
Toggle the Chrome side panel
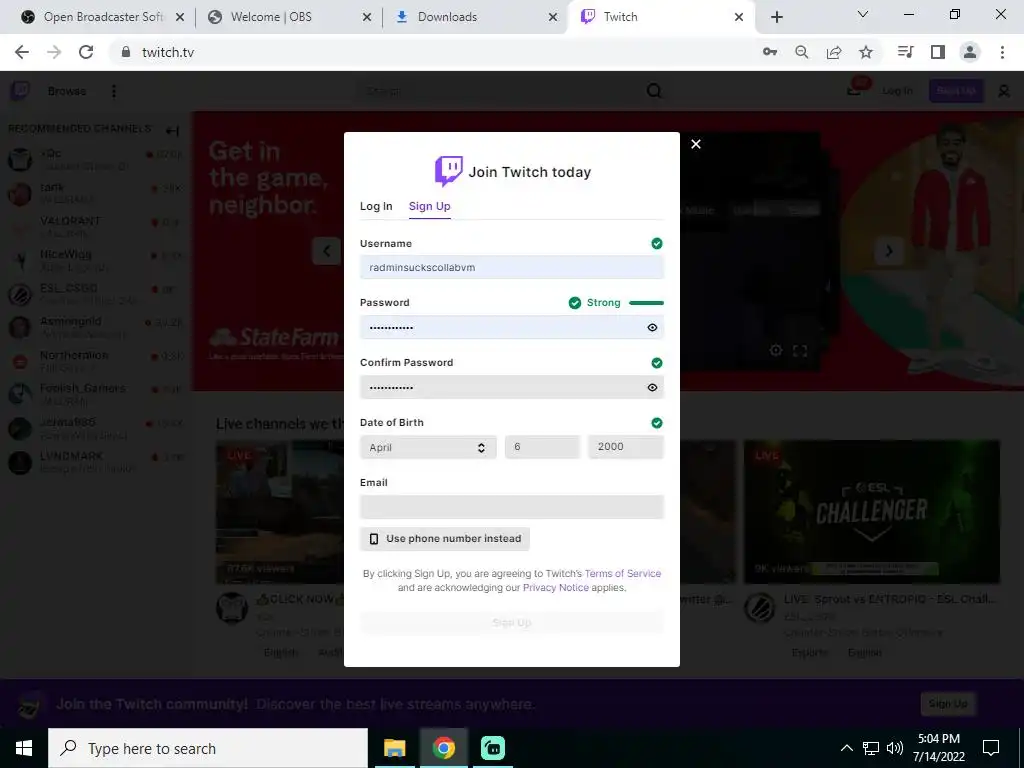[x=938, y=52]
